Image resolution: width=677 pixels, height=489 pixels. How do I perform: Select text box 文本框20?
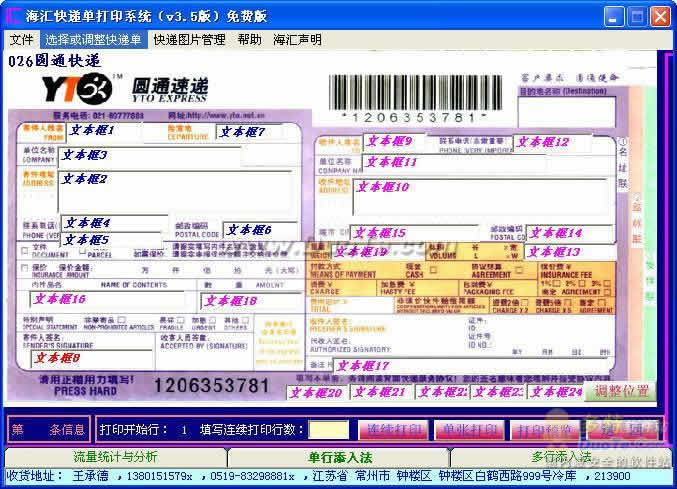317,393
